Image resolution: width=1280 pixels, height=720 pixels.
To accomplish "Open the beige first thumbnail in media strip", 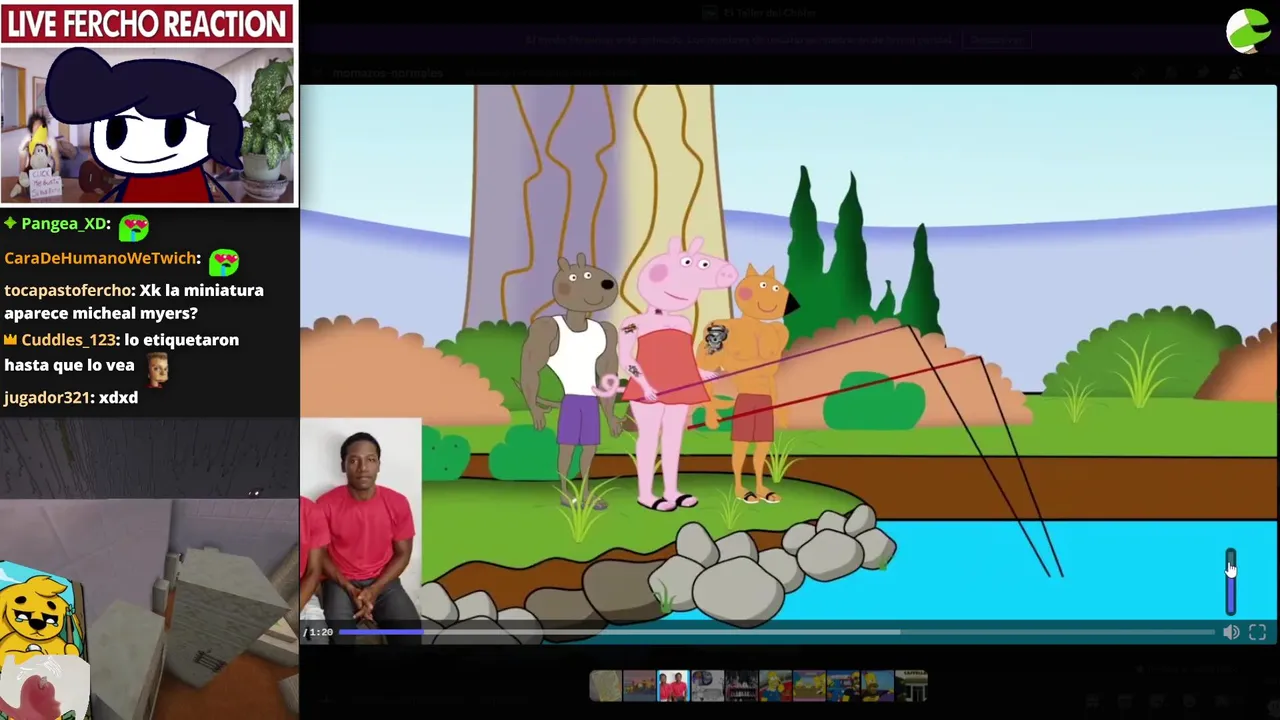I will pos(605,686).
